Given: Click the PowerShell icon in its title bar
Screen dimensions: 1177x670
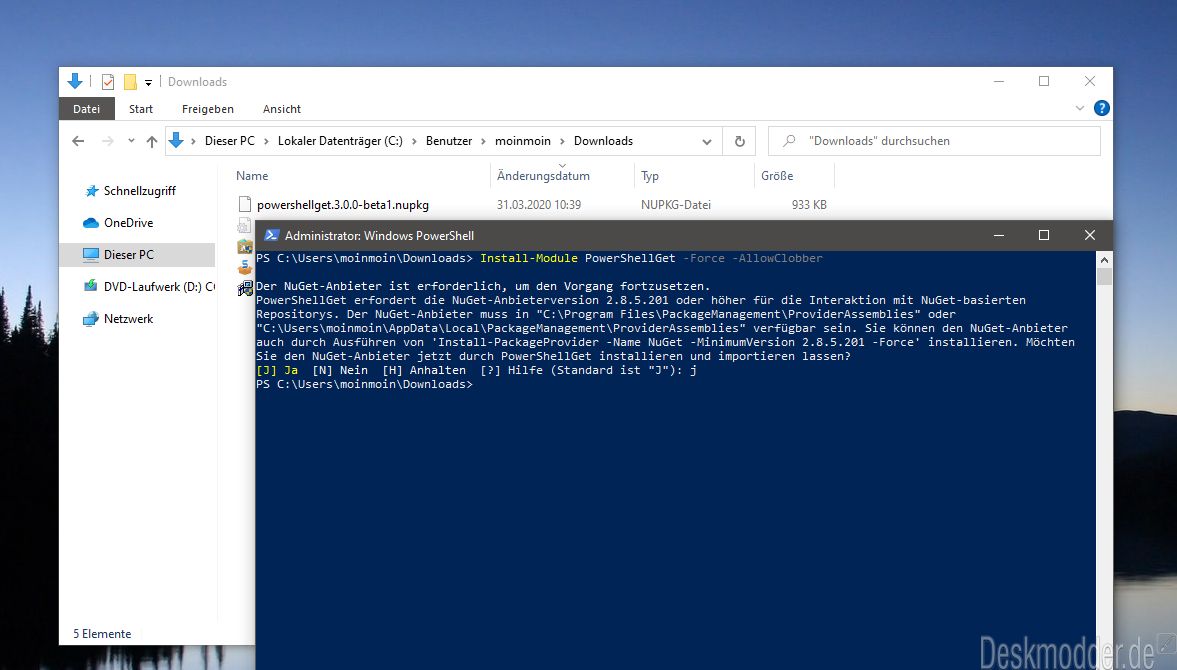Looking at the screenshot, I should (272, 235).
